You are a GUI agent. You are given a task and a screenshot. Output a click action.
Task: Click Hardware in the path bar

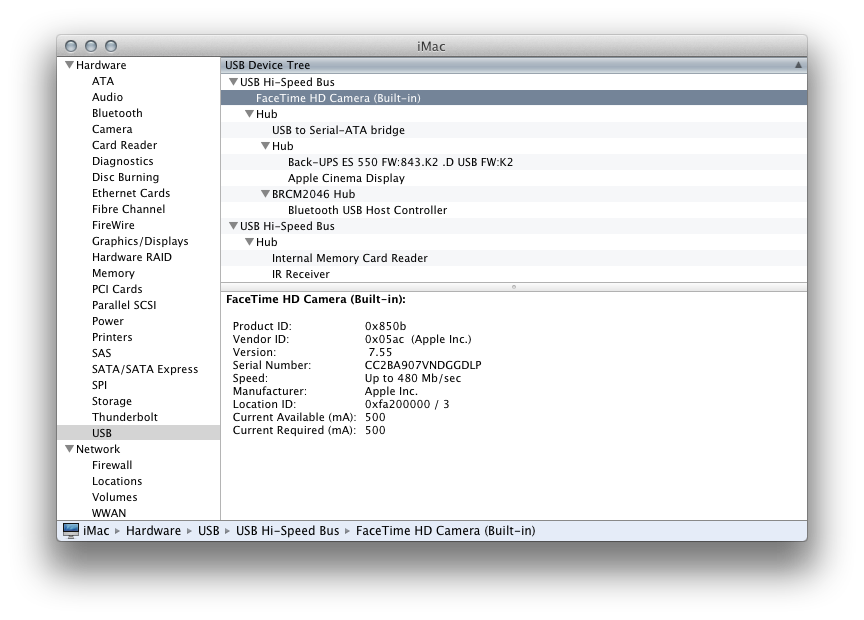pyautogui.click(x=154, y=531)
